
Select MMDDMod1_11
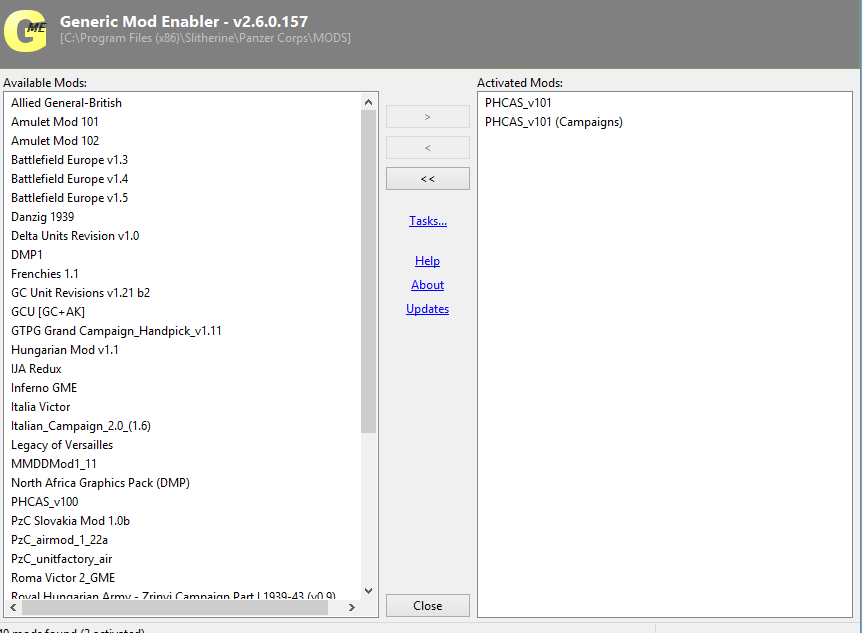(54, 464)
